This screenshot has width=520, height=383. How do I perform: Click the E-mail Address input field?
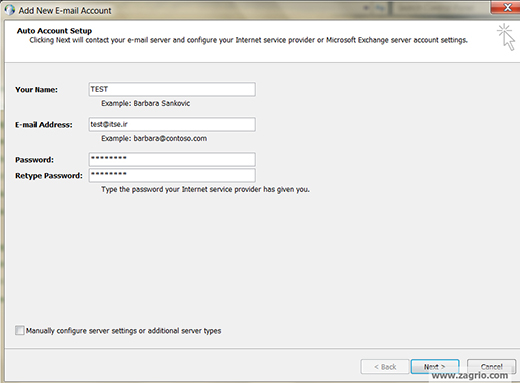point(172,124)
